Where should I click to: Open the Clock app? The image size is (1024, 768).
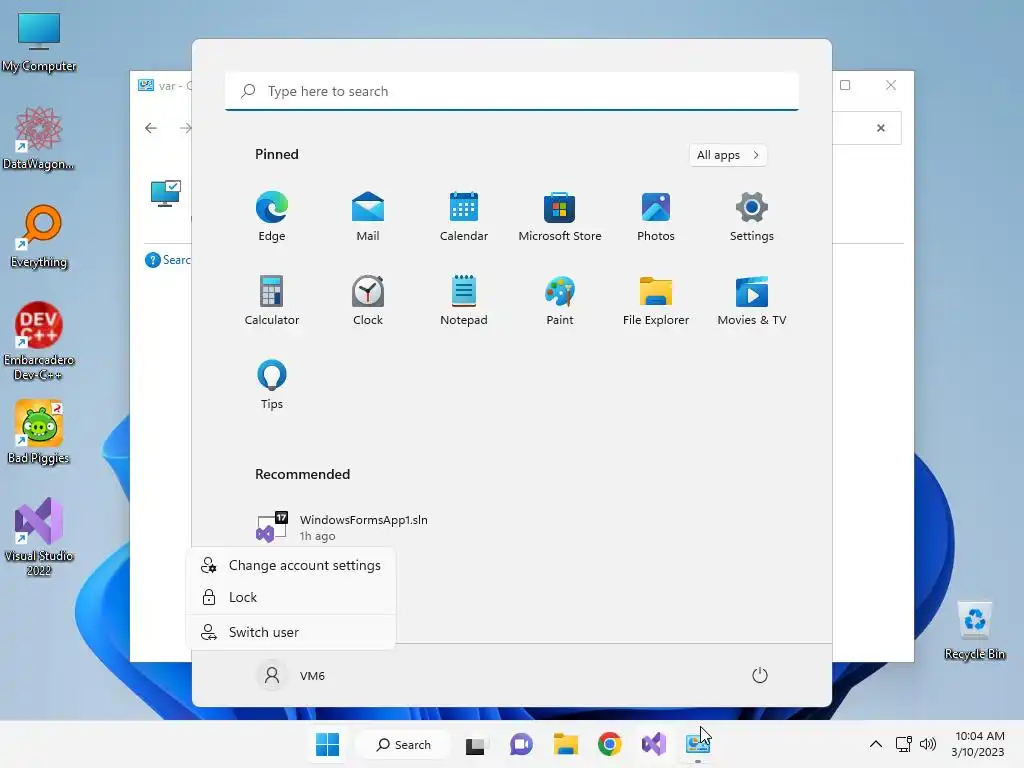(368, 300)
